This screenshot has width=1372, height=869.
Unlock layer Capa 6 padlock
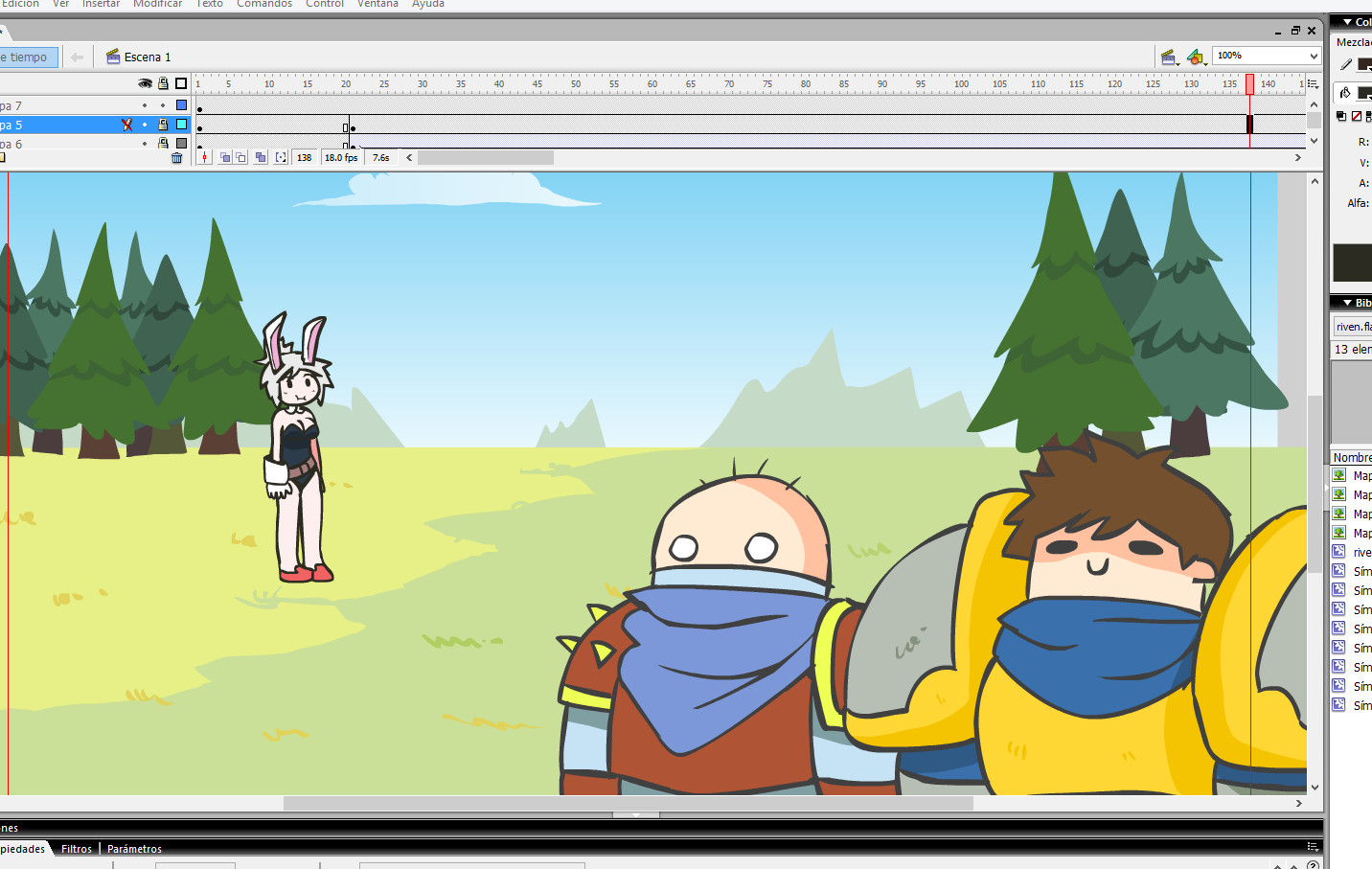click(163, 144)
